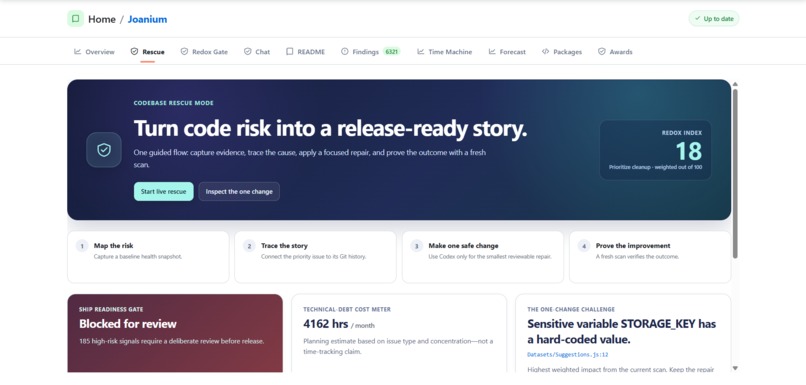
Task: Open the Packages tab
Action: coord(562,52)
